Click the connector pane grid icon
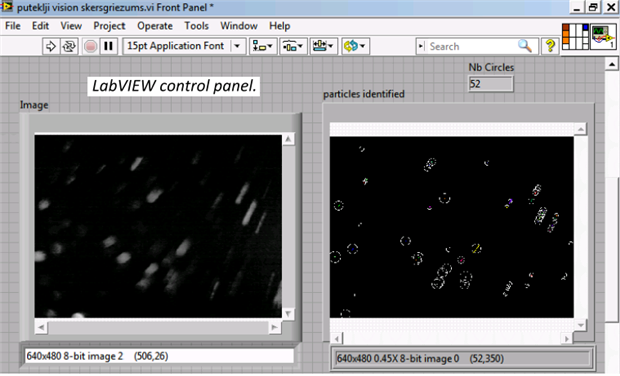 click(575, 37)
